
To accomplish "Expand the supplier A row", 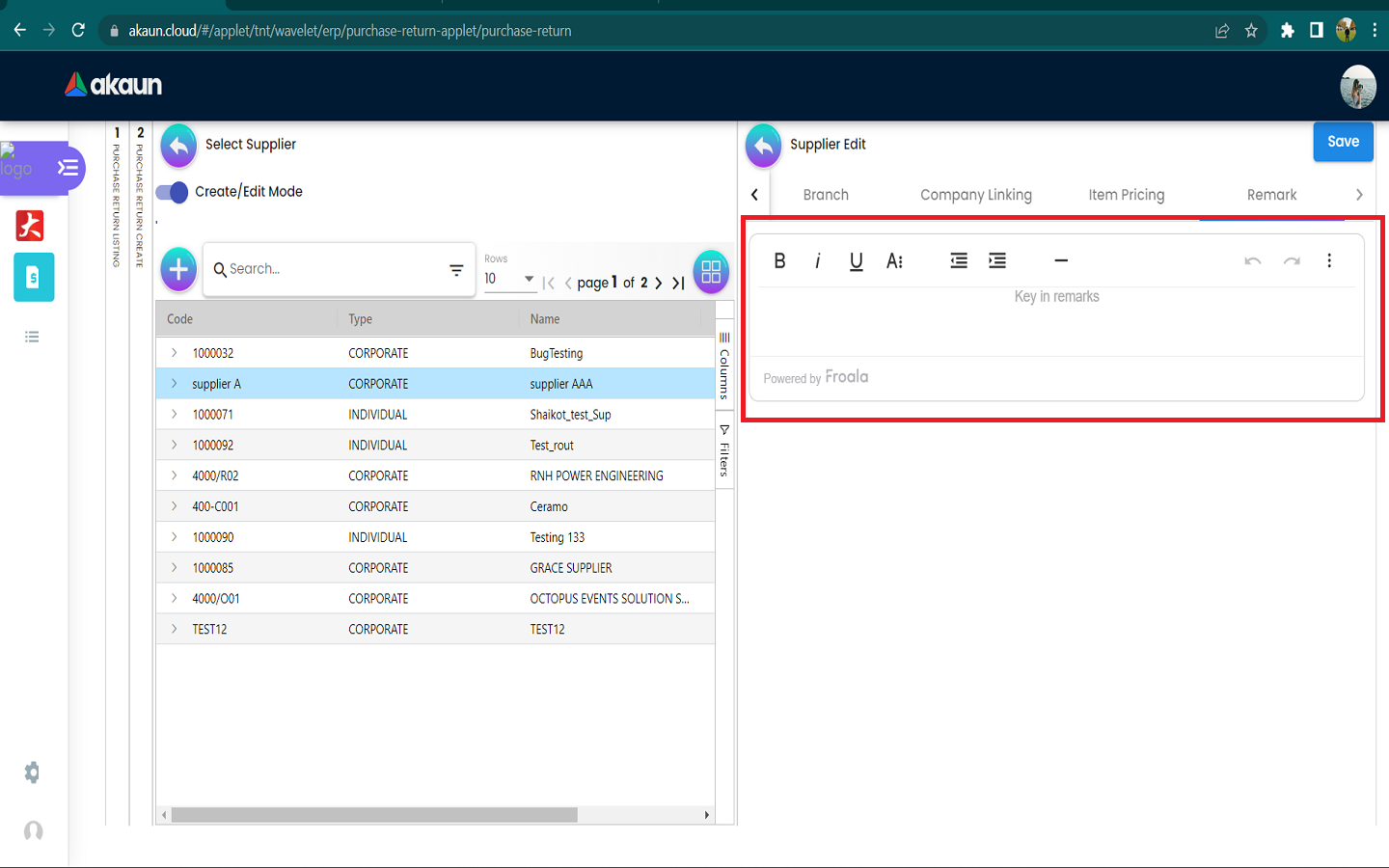I will pyautogui.click(x=175, y=384).
